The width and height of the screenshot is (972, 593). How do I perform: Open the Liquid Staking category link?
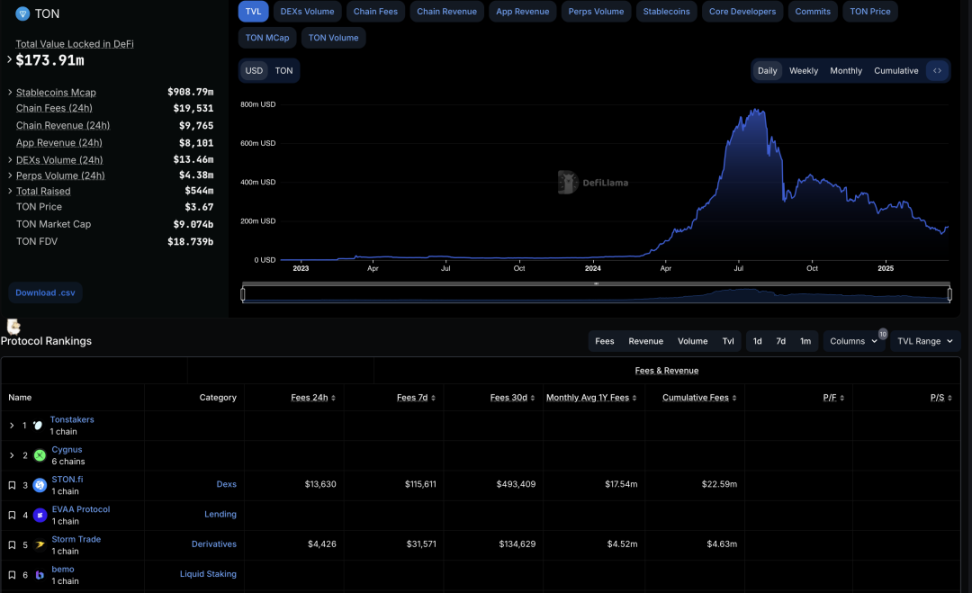coord(208,574)
